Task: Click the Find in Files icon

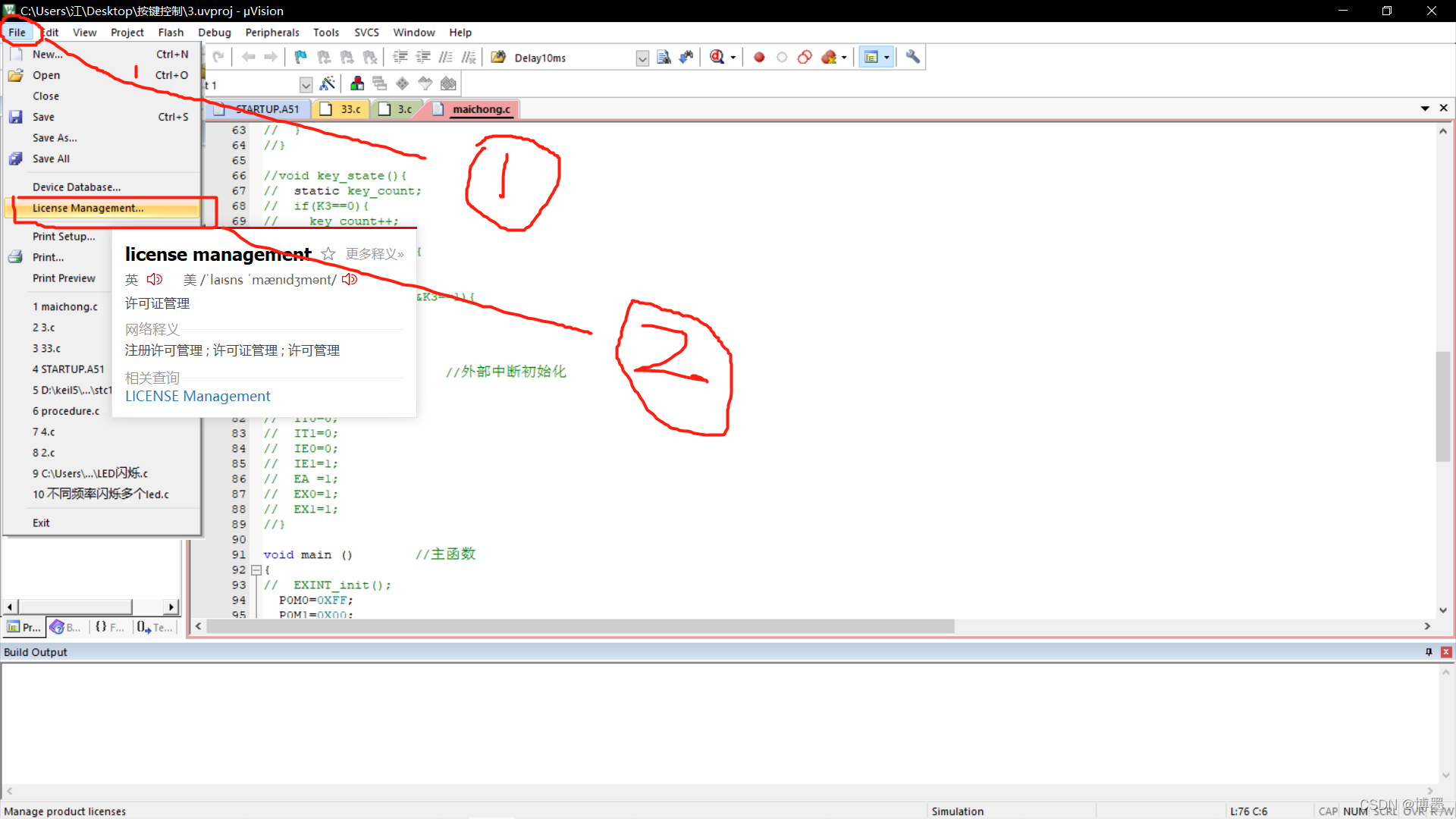Action: tap(498, 57)
